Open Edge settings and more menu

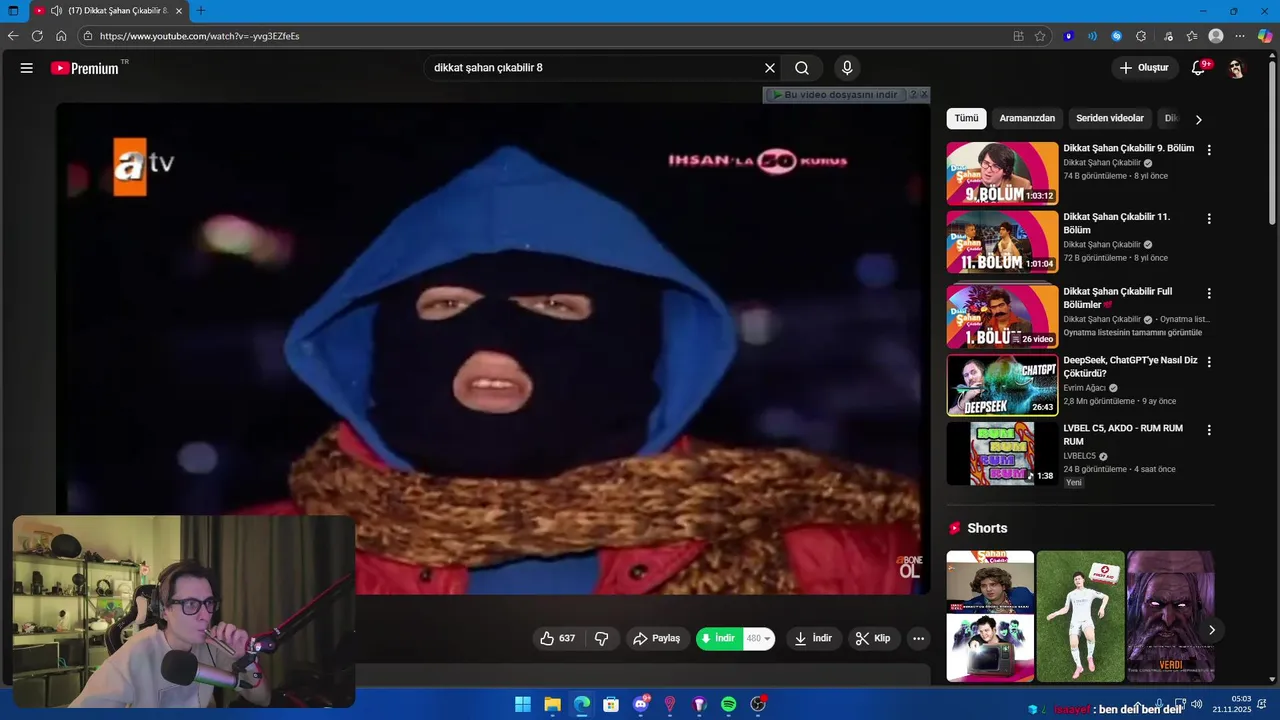(1240, 36)
